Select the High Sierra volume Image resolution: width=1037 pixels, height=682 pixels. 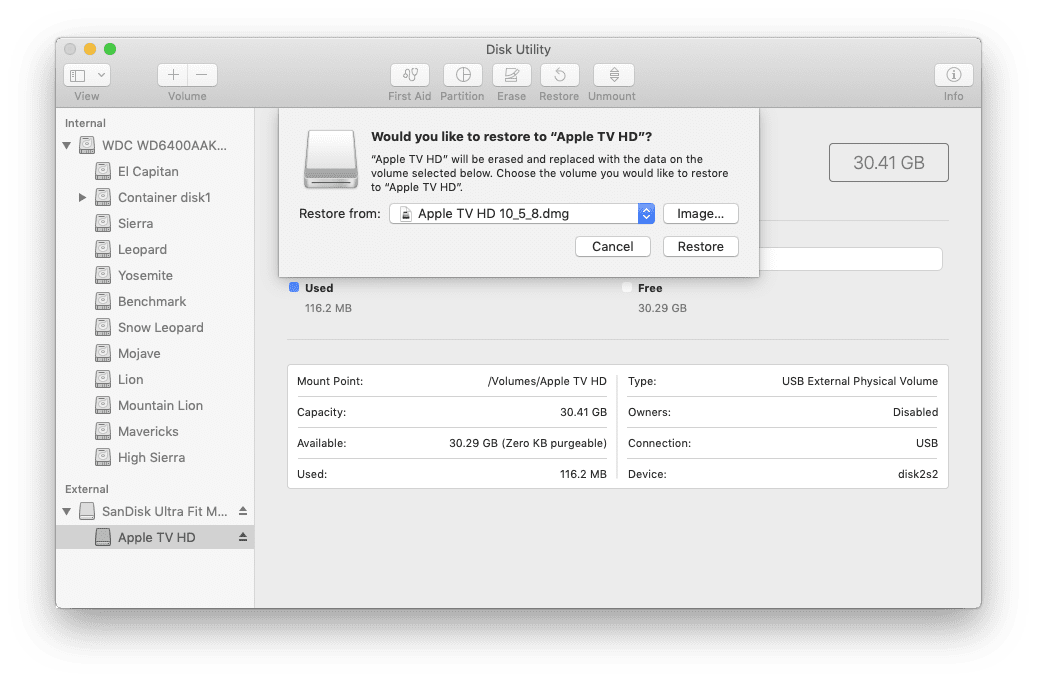click(x=151, y=457)
